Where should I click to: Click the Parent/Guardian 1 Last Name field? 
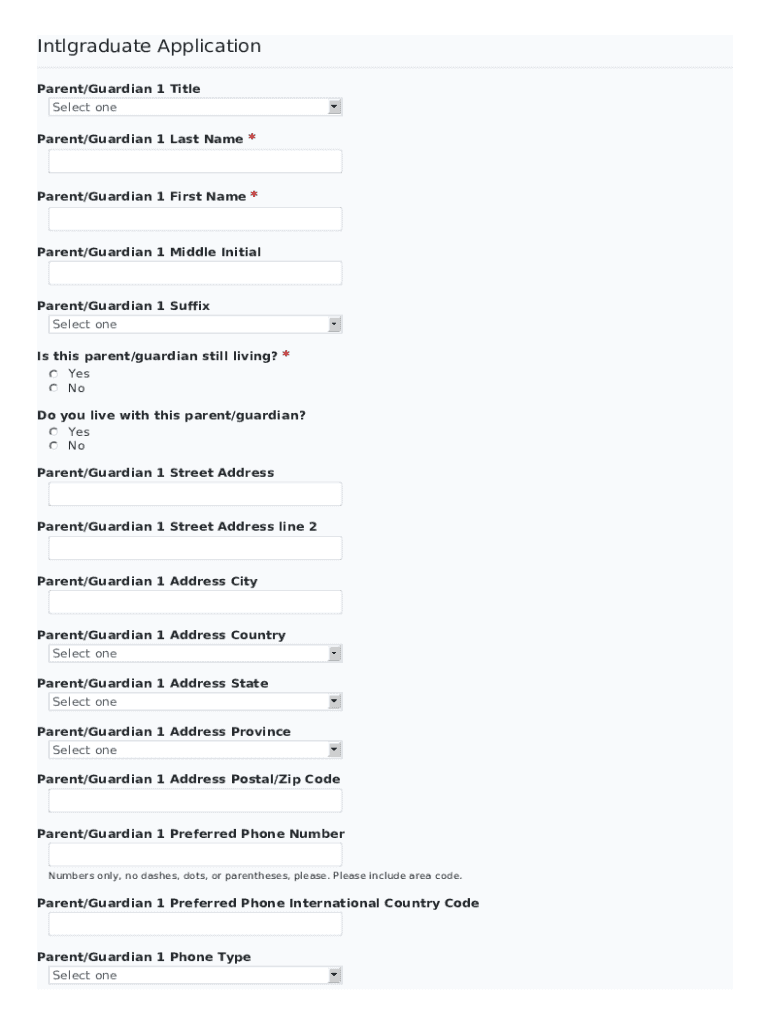pos(195,161)
